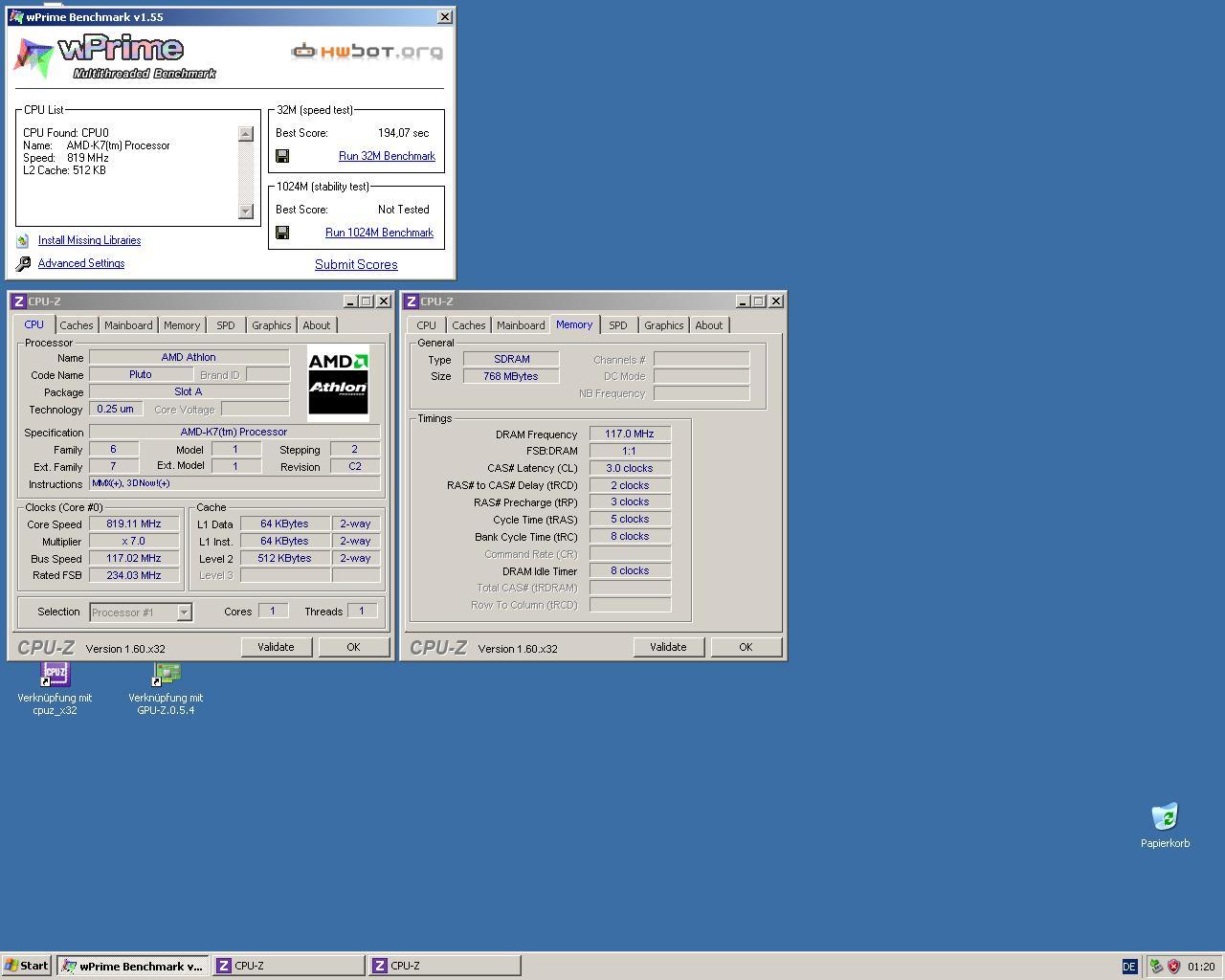Open Install Missing Libraries link
Image resolution: width=1225 pixels, height=980 pixels.
[89, 240]
